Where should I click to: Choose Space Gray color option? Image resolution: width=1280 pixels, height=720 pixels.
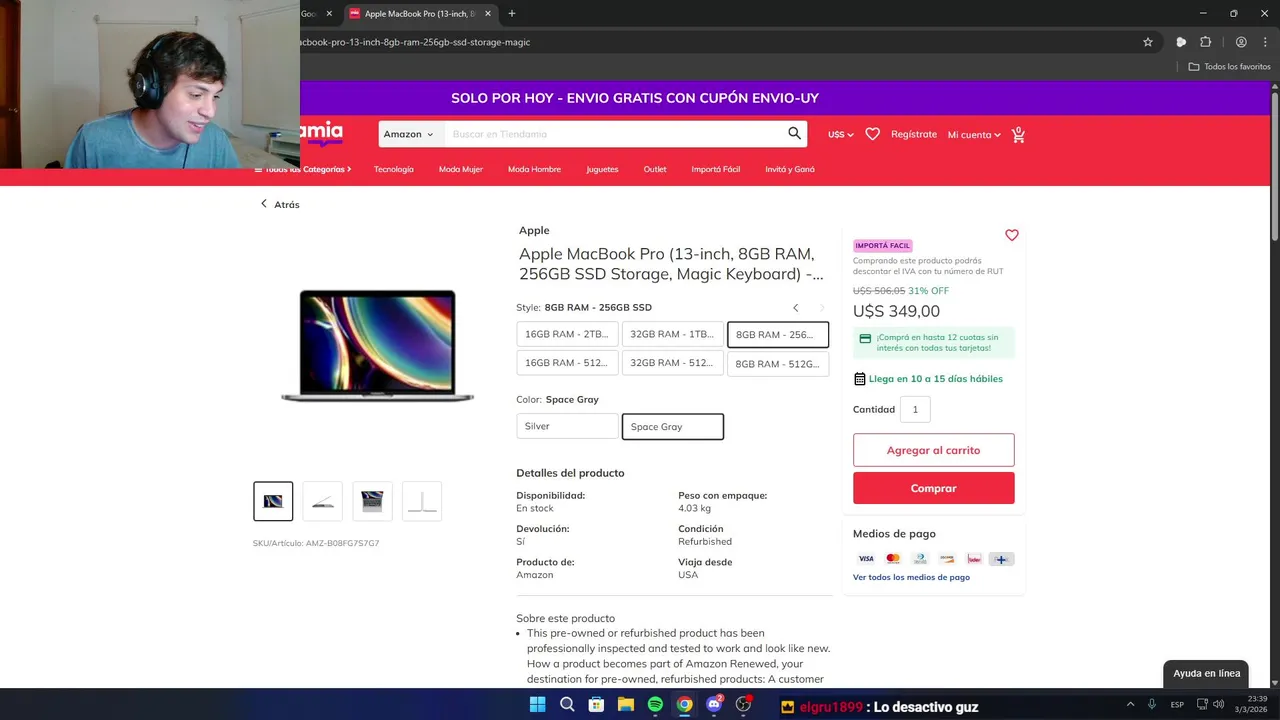click(x=673, y=426)
